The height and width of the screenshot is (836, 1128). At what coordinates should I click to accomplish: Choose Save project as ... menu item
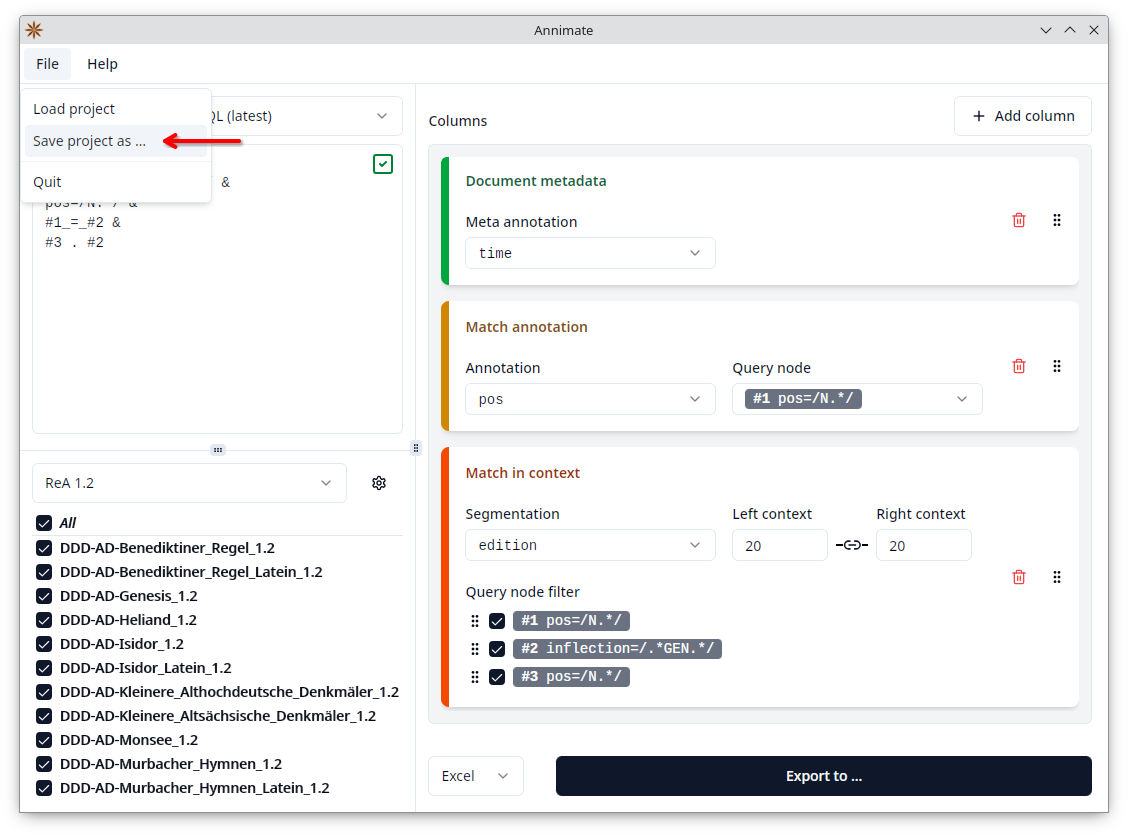(115, 141)
